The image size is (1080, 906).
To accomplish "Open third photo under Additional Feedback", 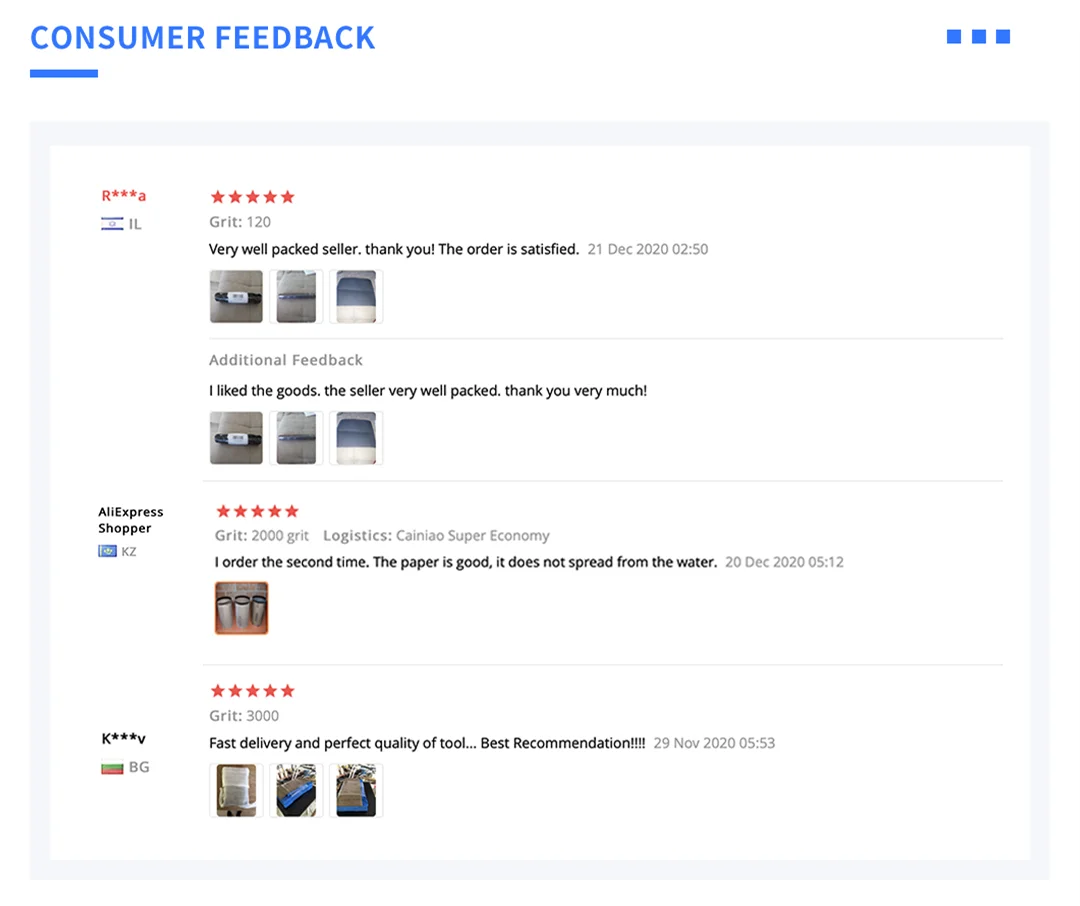I will coord(356,438).
